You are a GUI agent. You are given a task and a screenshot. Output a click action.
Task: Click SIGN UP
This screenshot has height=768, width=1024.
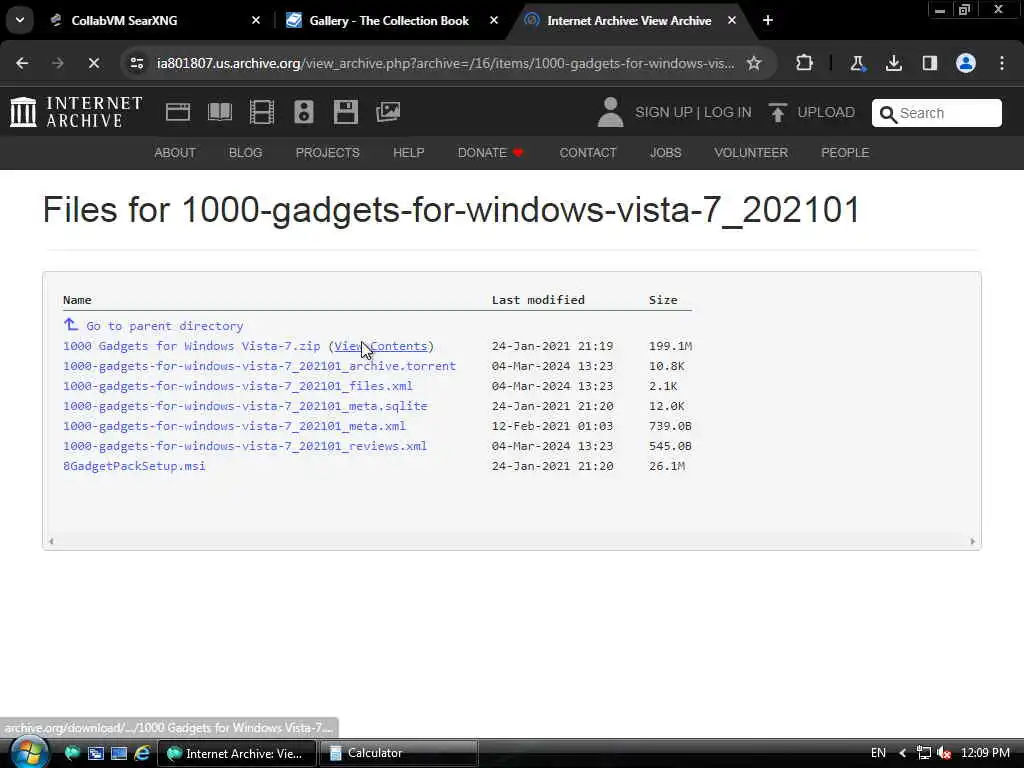(664, 112)
